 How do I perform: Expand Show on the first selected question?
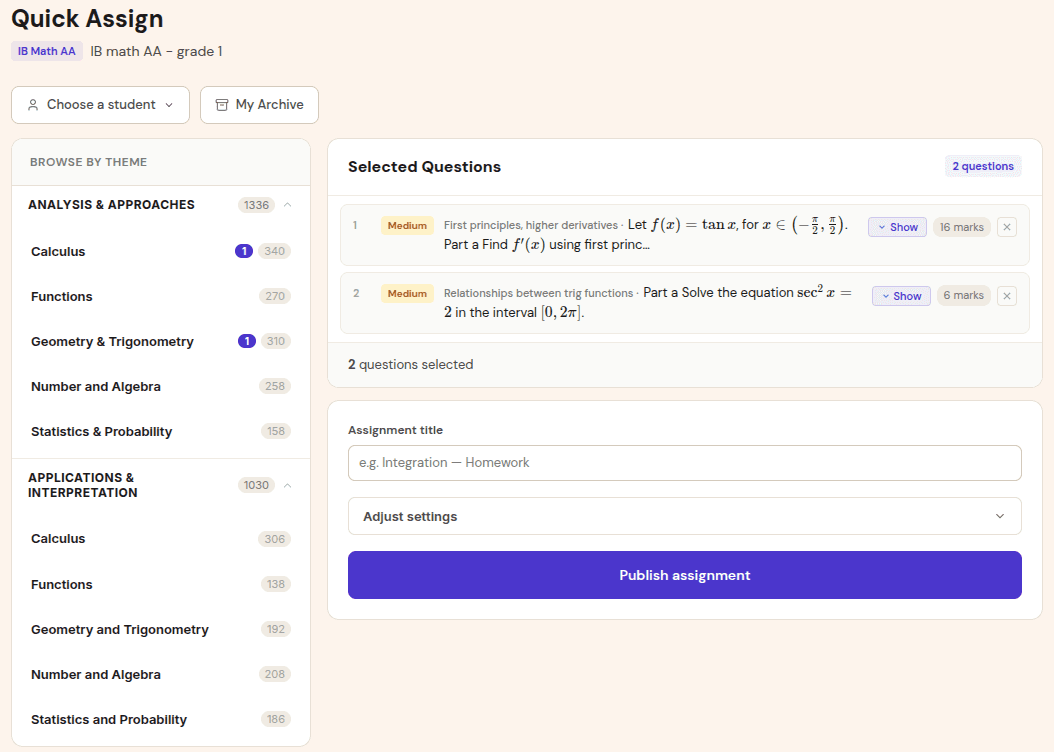[x=896, y=227]
